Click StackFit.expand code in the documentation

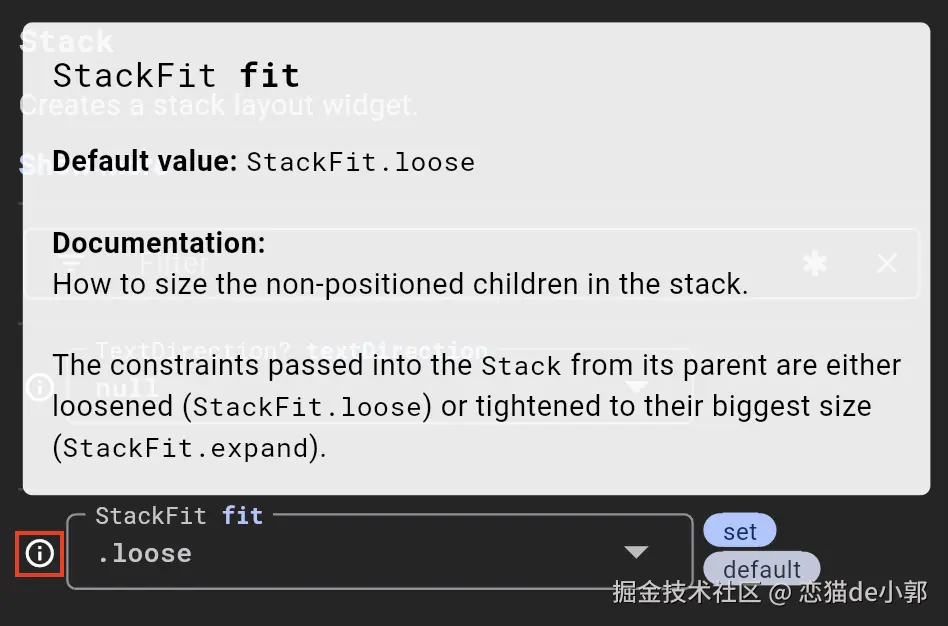point(185,449)
